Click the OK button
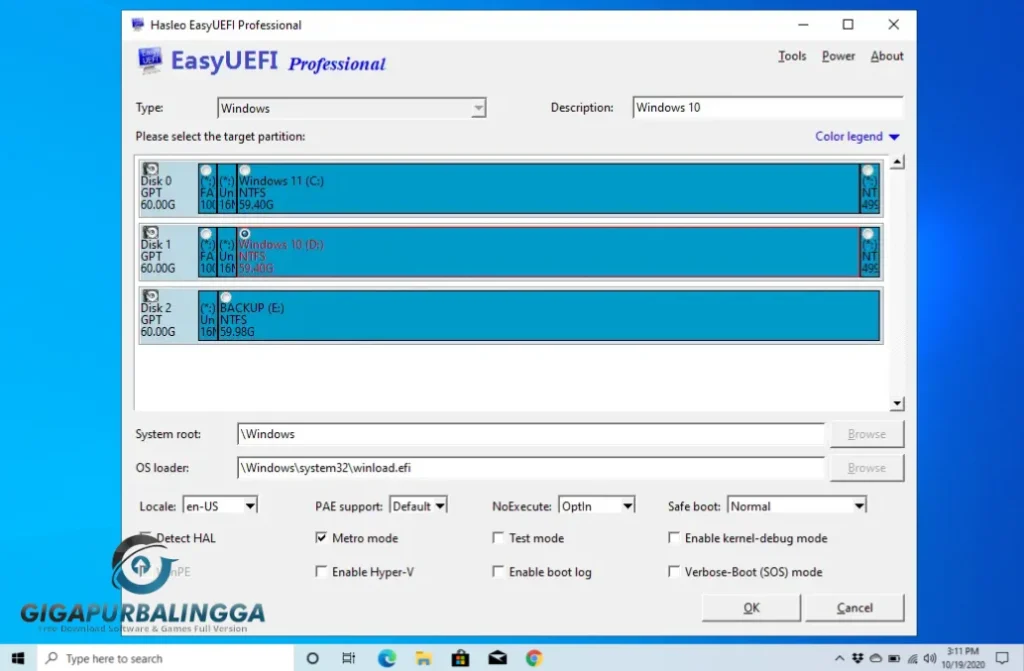1024x671 pixels. point(750,607)
